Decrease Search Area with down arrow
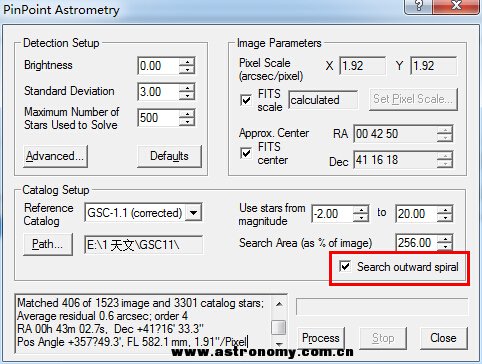 click(445, 247)
